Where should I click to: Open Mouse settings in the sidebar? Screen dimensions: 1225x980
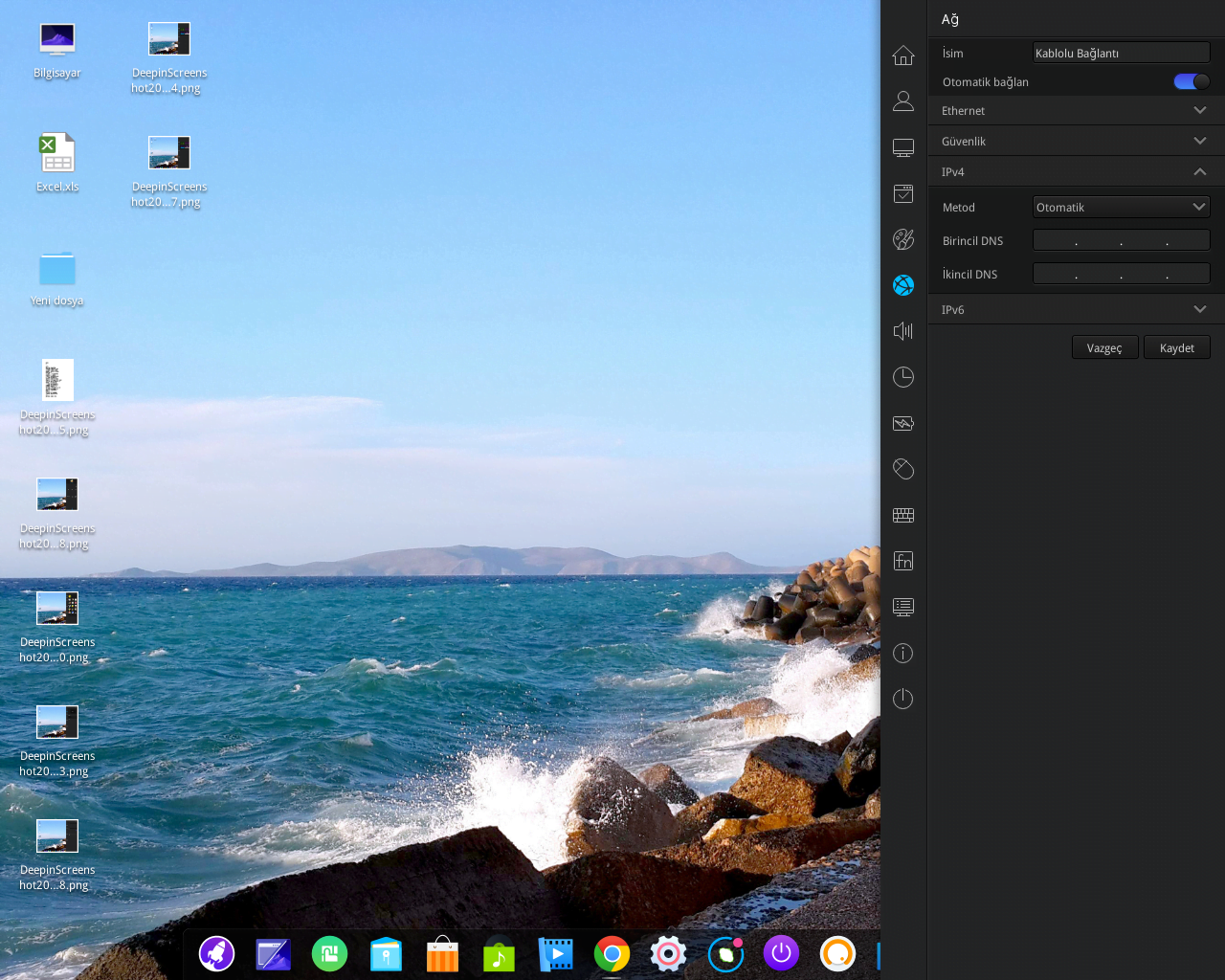tap(902, 468)
